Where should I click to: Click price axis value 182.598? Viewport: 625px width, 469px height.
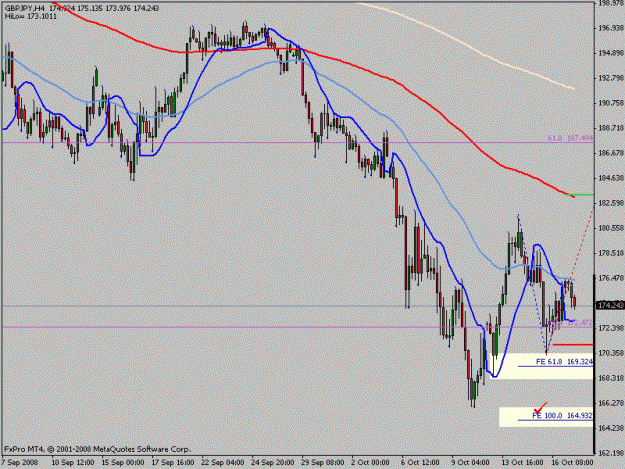[611, 203]
